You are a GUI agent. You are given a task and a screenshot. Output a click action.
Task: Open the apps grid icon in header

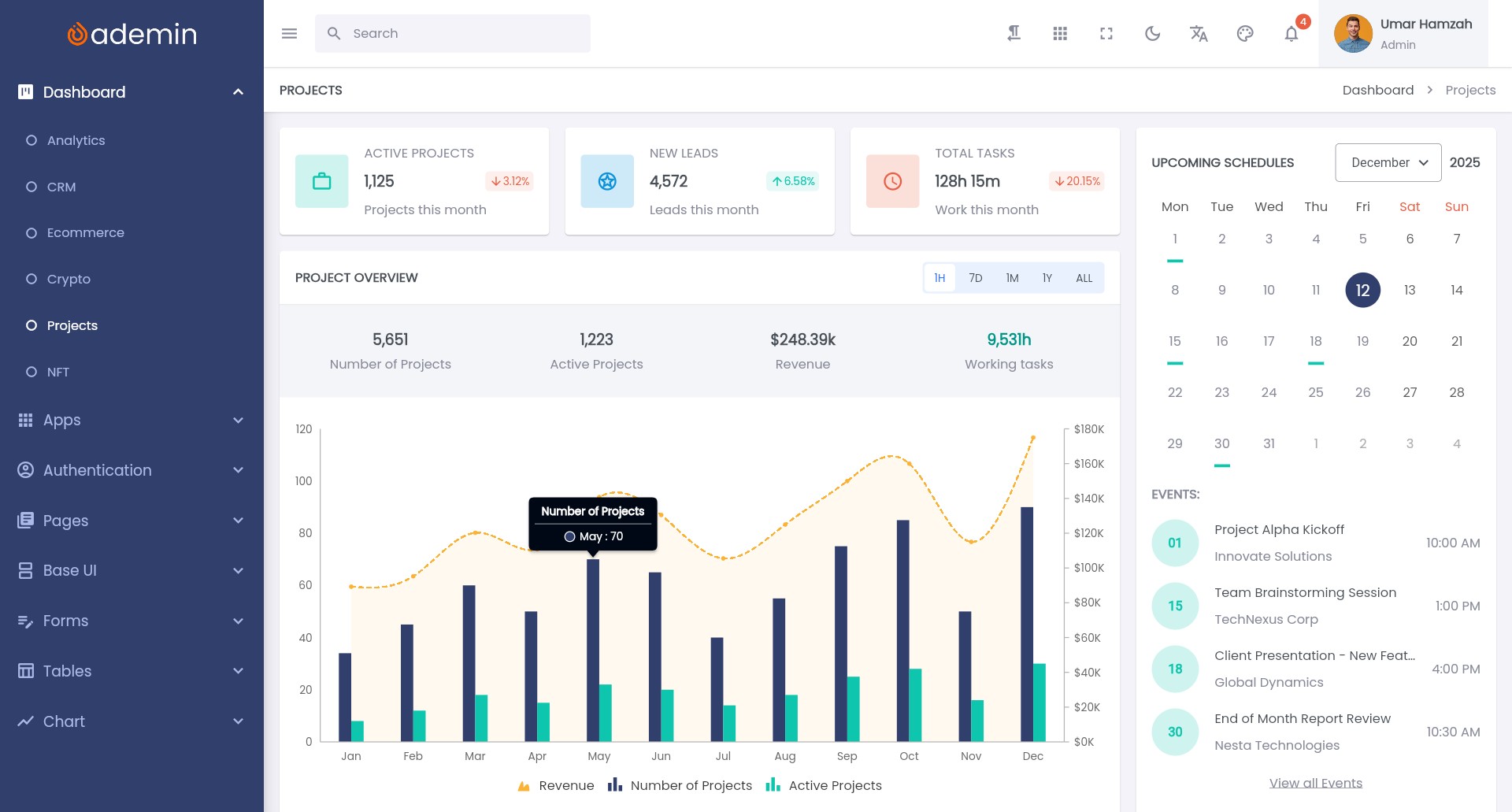tap(1060, 33)
